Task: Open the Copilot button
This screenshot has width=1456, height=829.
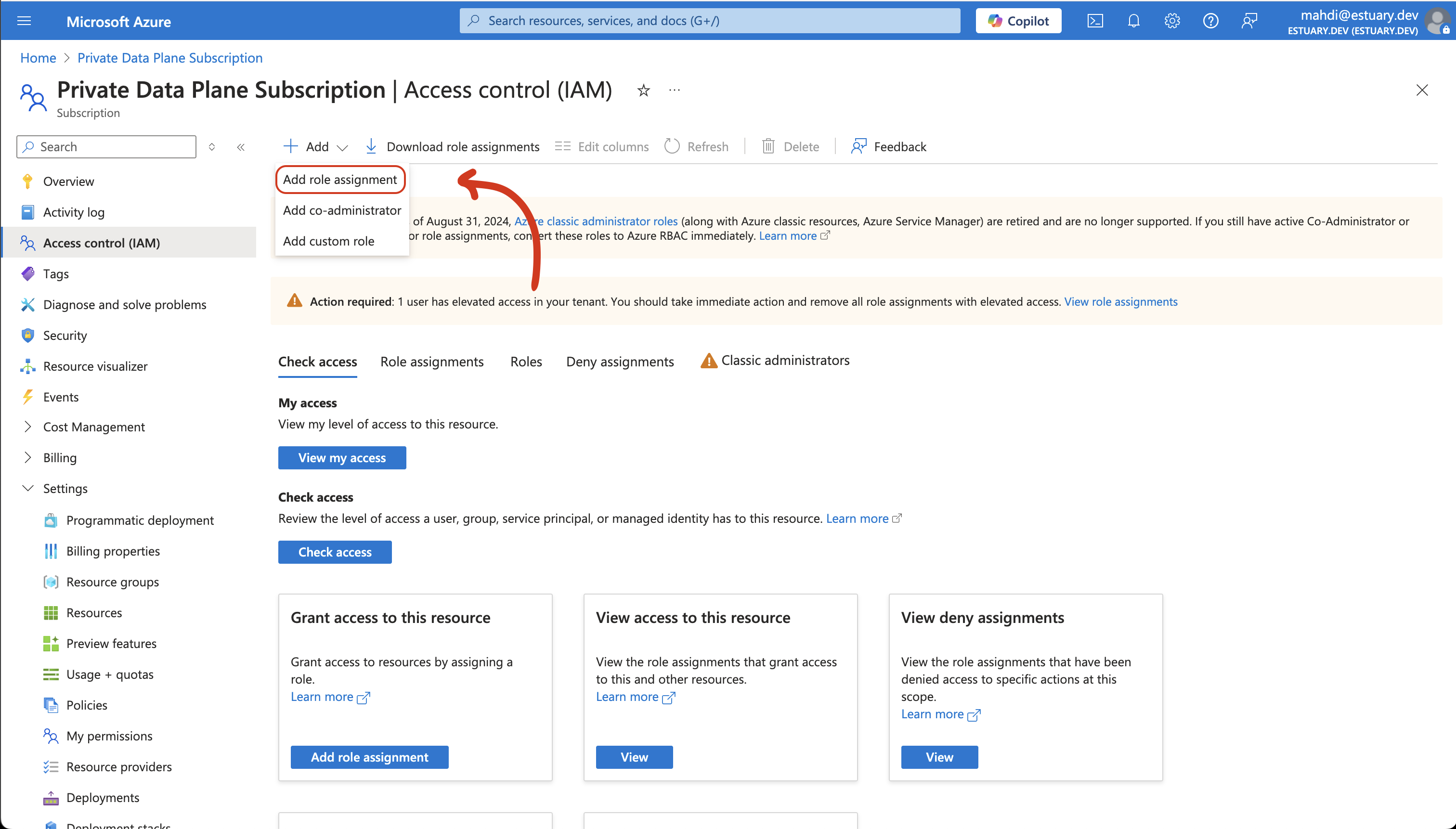Action: [1018, 21]
